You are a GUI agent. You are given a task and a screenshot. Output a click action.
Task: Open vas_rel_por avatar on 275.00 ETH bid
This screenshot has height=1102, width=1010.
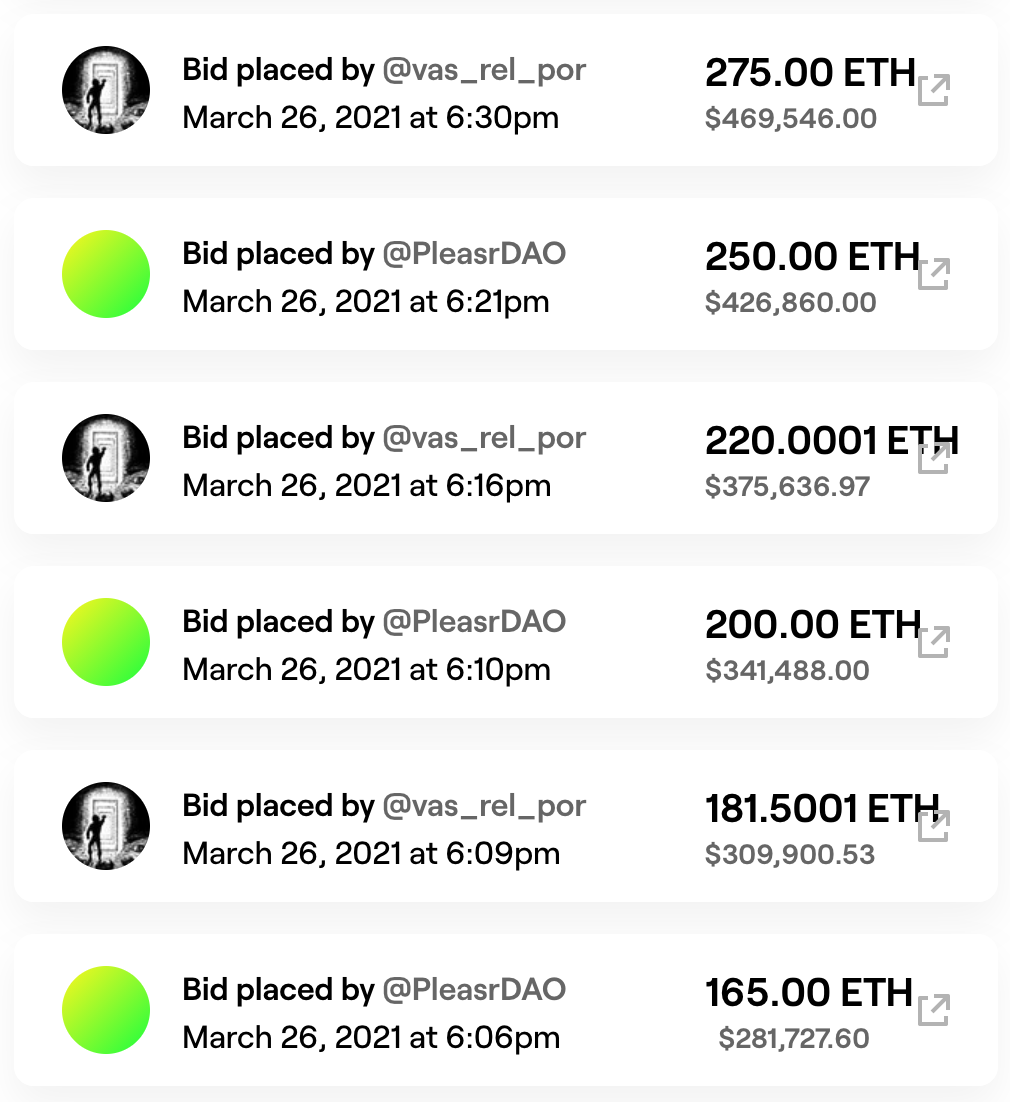click(106, 90)
